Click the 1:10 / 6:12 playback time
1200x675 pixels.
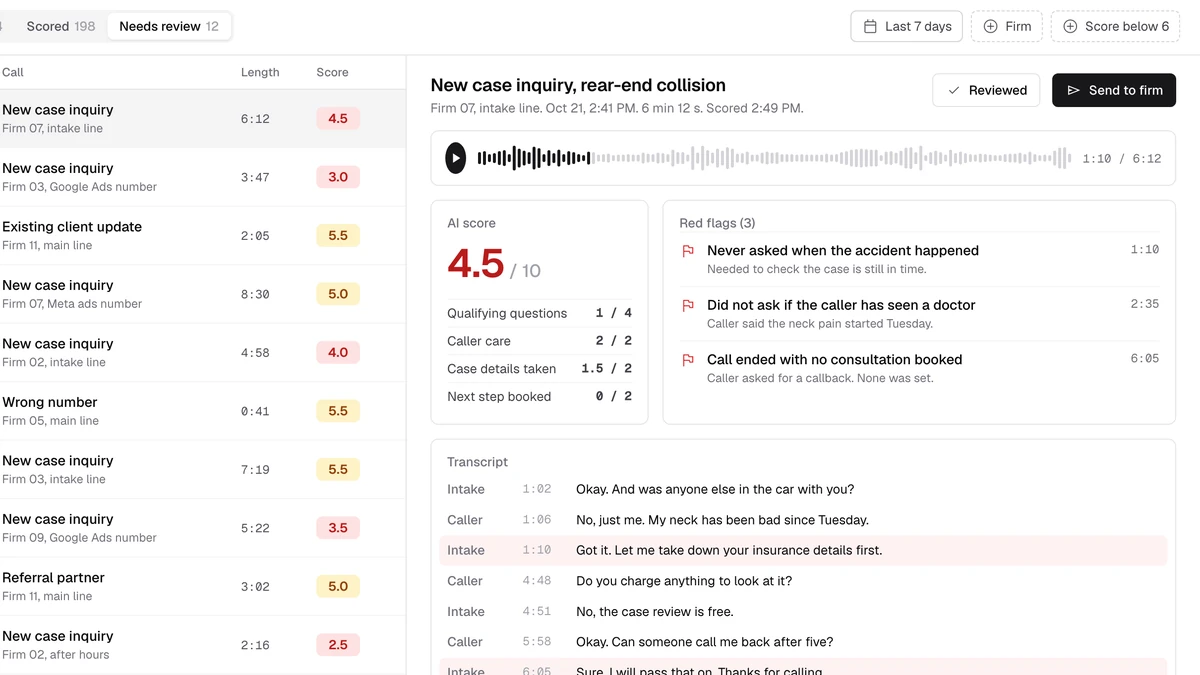(x=1121, y=159)
